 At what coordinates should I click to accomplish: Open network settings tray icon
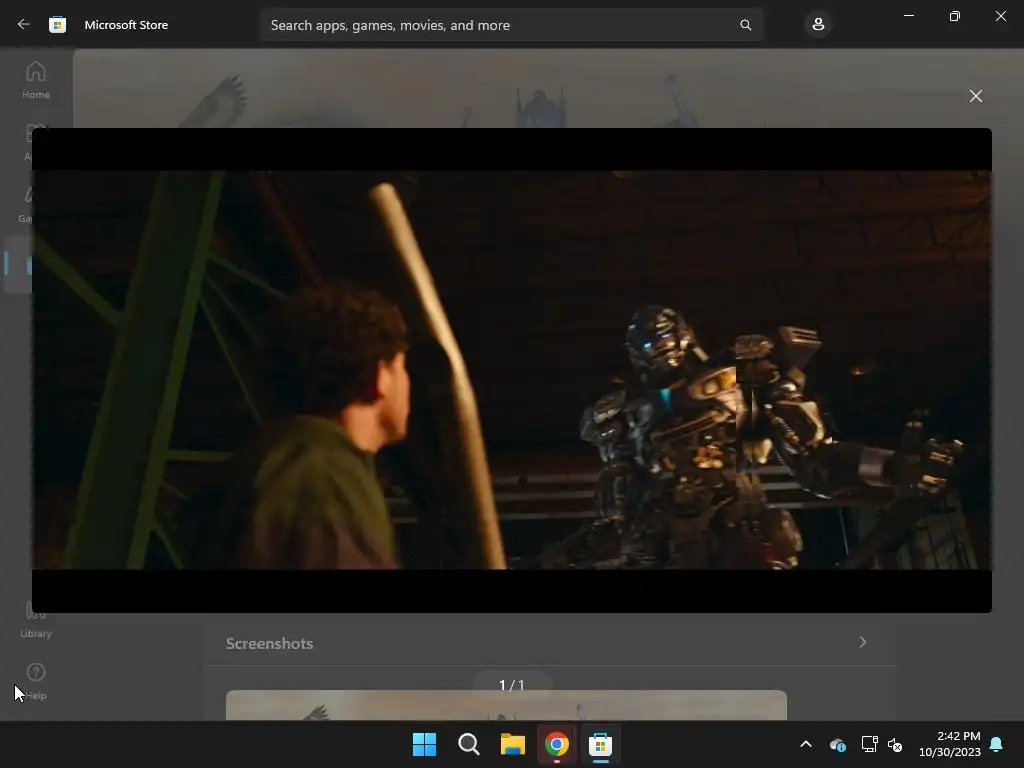(869, 744)
